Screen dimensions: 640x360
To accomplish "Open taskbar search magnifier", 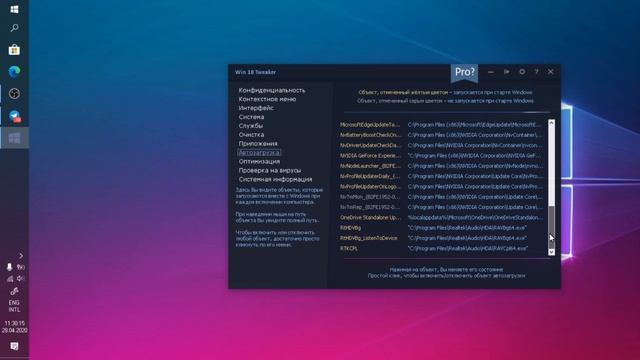I will [x=14, y=28].
